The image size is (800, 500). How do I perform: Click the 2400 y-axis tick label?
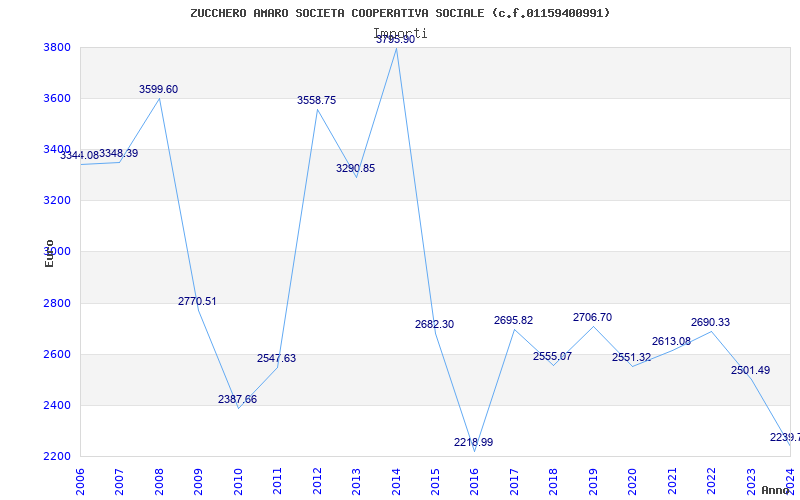57,406
